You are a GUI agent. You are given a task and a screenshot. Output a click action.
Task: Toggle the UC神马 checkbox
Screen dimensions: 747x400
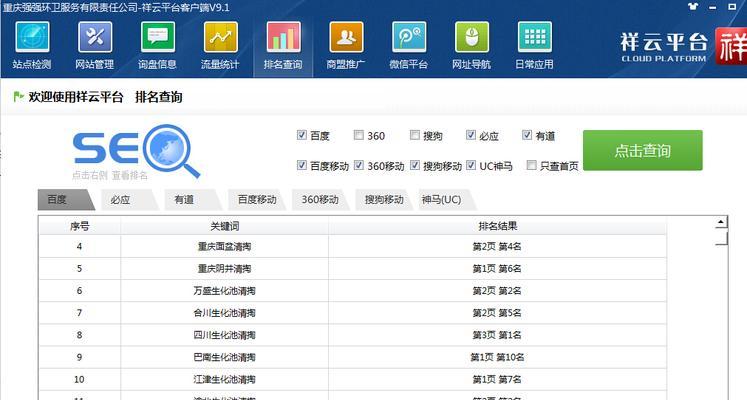pos(471,165)
